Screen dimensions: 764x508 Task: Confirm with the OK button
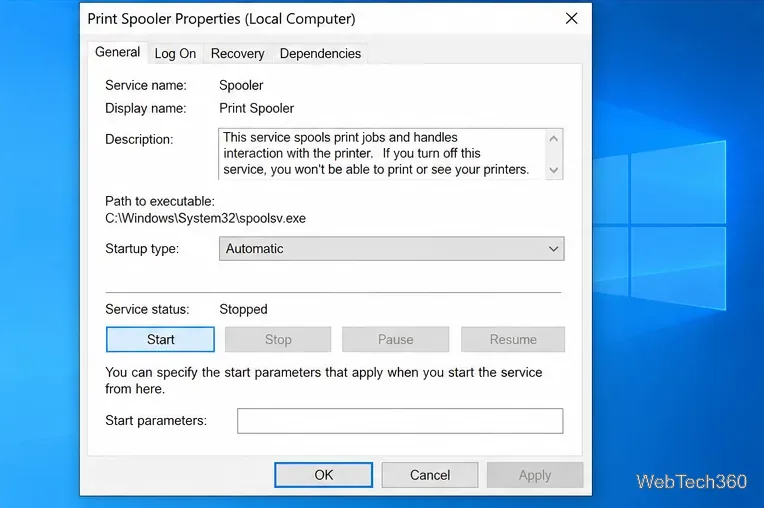pos(324,475)
